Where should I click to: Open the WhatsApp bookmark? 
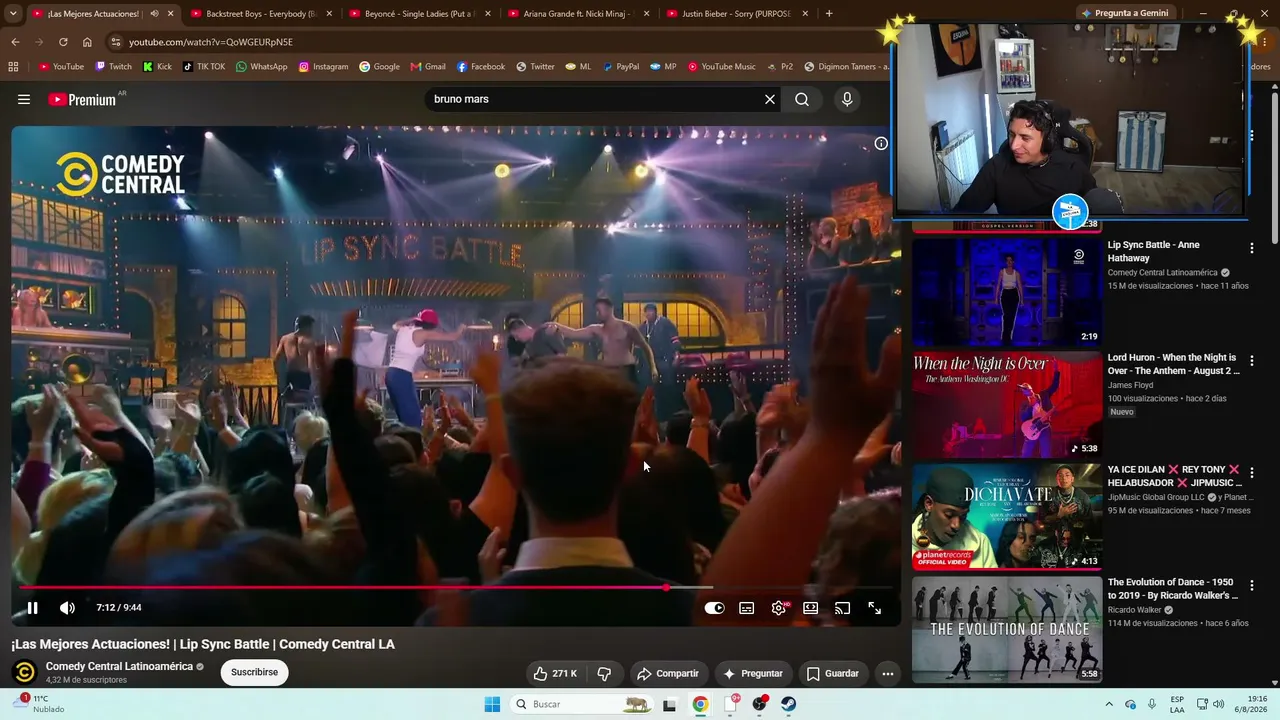[x=262, y=67]
